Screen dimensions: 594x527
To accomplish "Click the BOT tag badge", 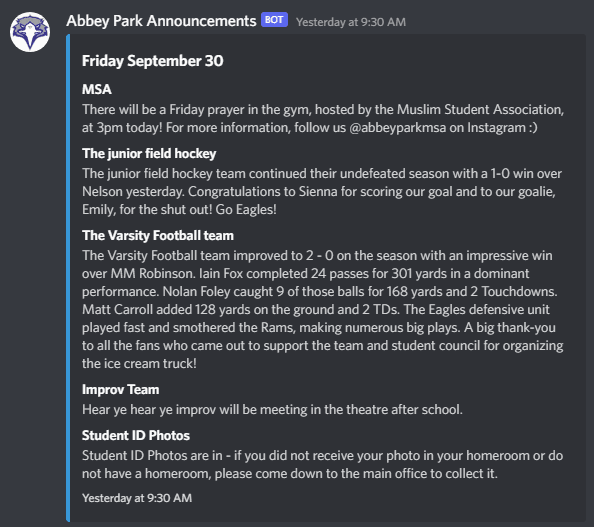I will (274, 20).
